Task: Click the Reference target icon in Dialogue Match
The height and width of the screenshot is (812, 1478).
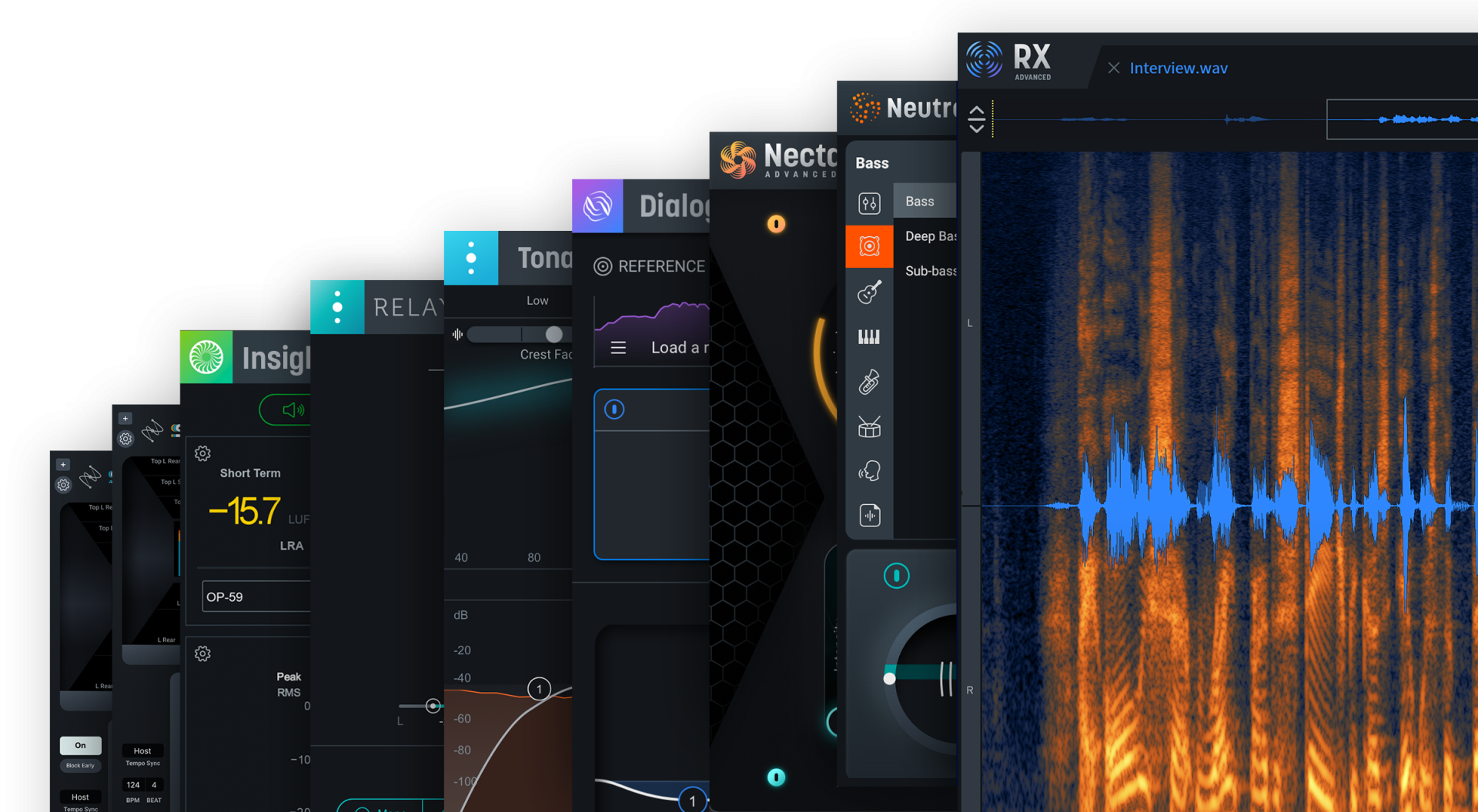Action: (603, 266)
